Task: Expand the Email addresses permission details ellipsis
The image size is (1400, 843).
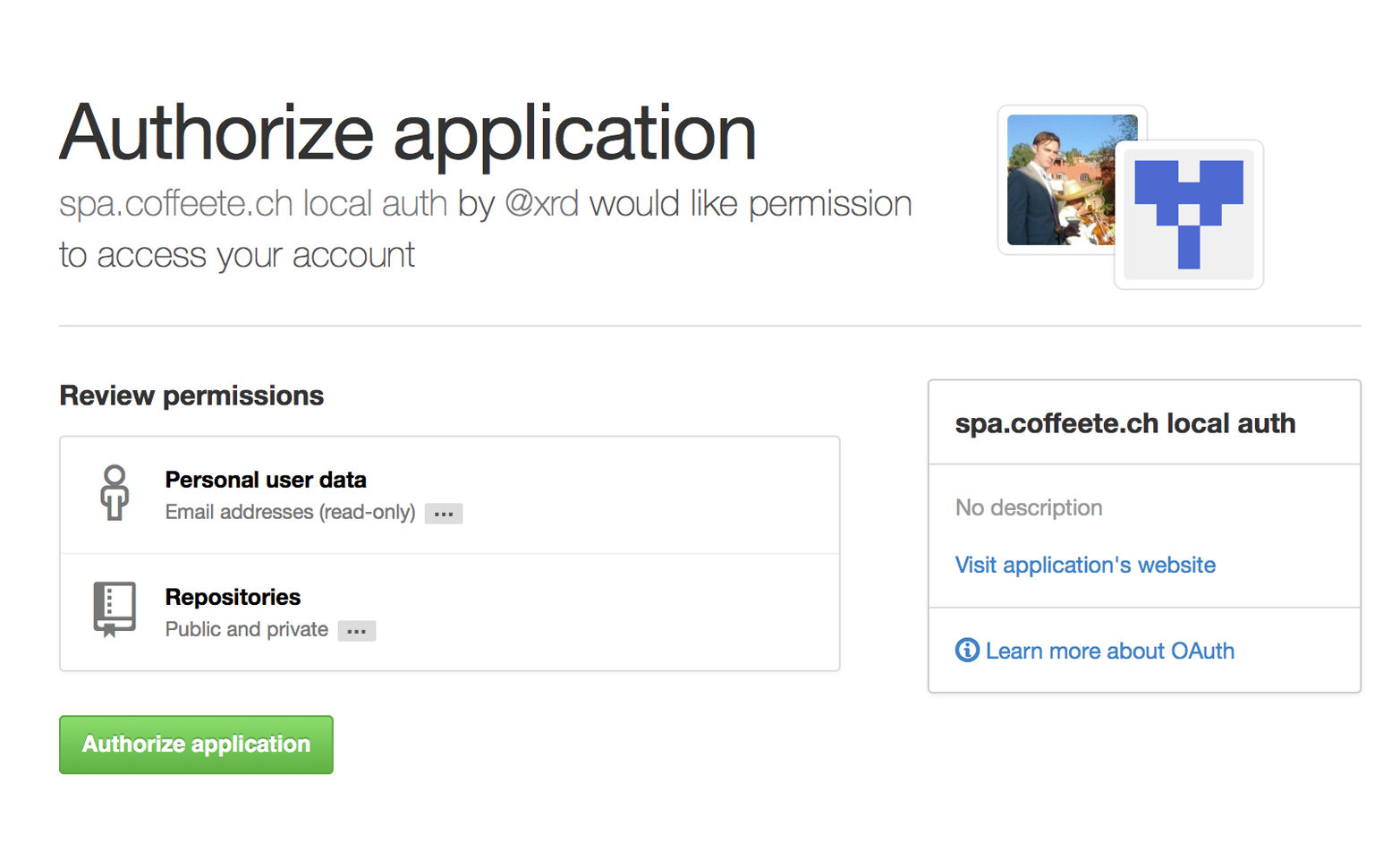Action: pyautogui.click(x=443, y=514)
